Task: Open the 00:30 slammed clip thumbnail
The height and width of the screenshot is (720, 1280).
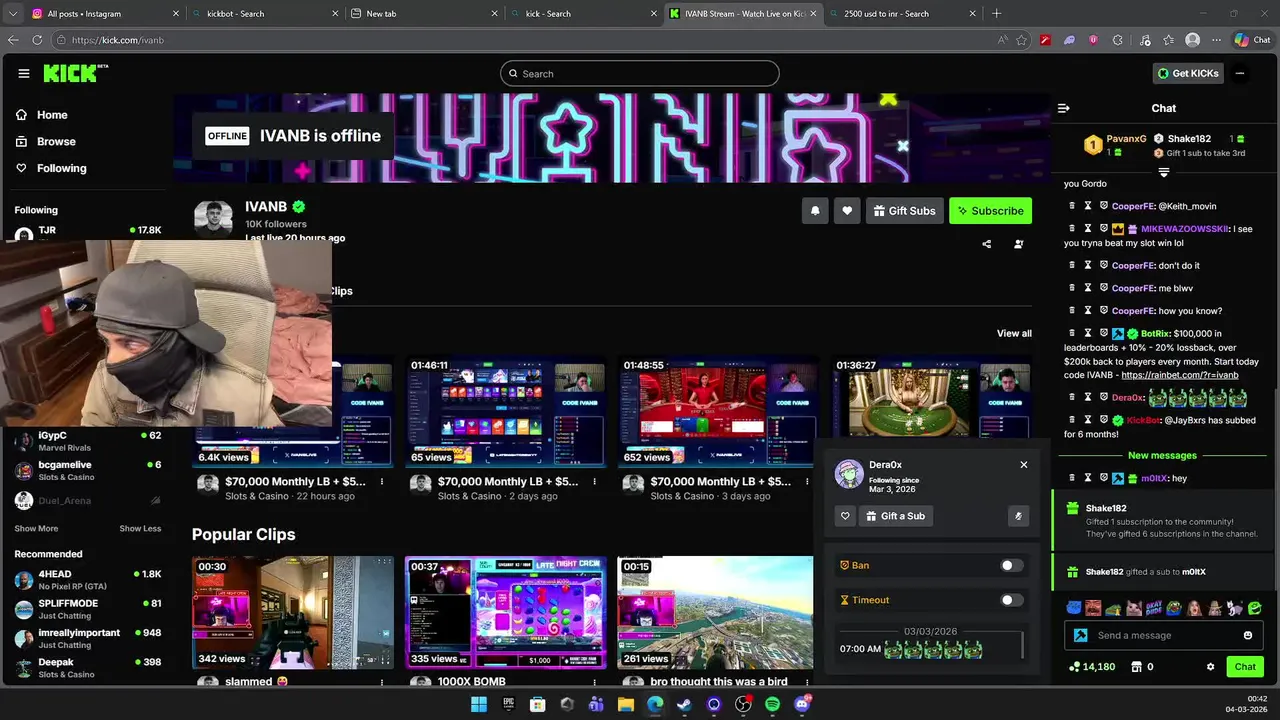Action: coord(293,611)
